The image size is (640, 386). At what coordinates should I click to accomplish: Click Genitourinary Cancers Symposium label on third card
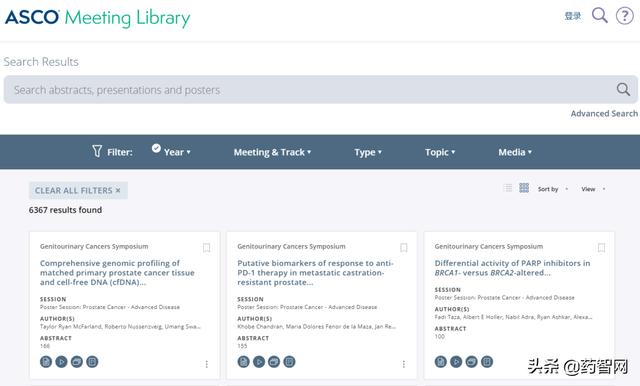point(489,246)
